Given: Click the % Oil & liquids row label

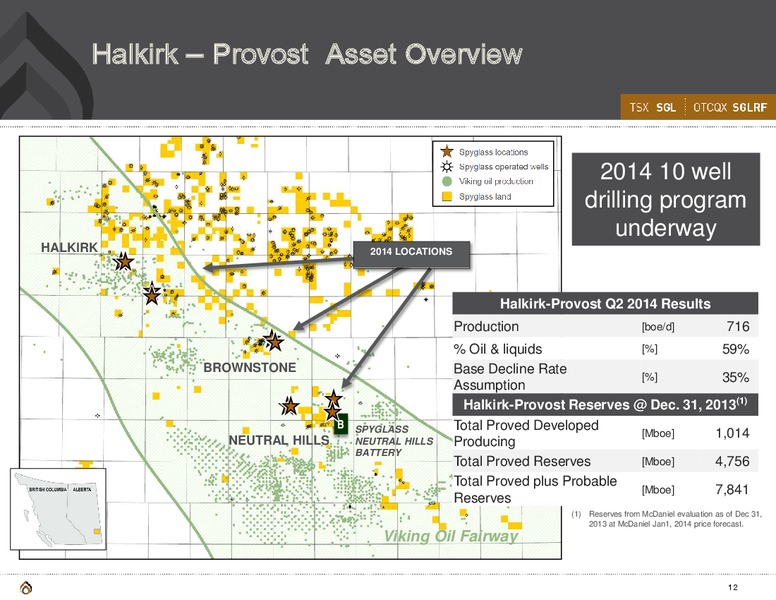Looking at the screenshot, I should pyautogui.click(x=498, y=349).
